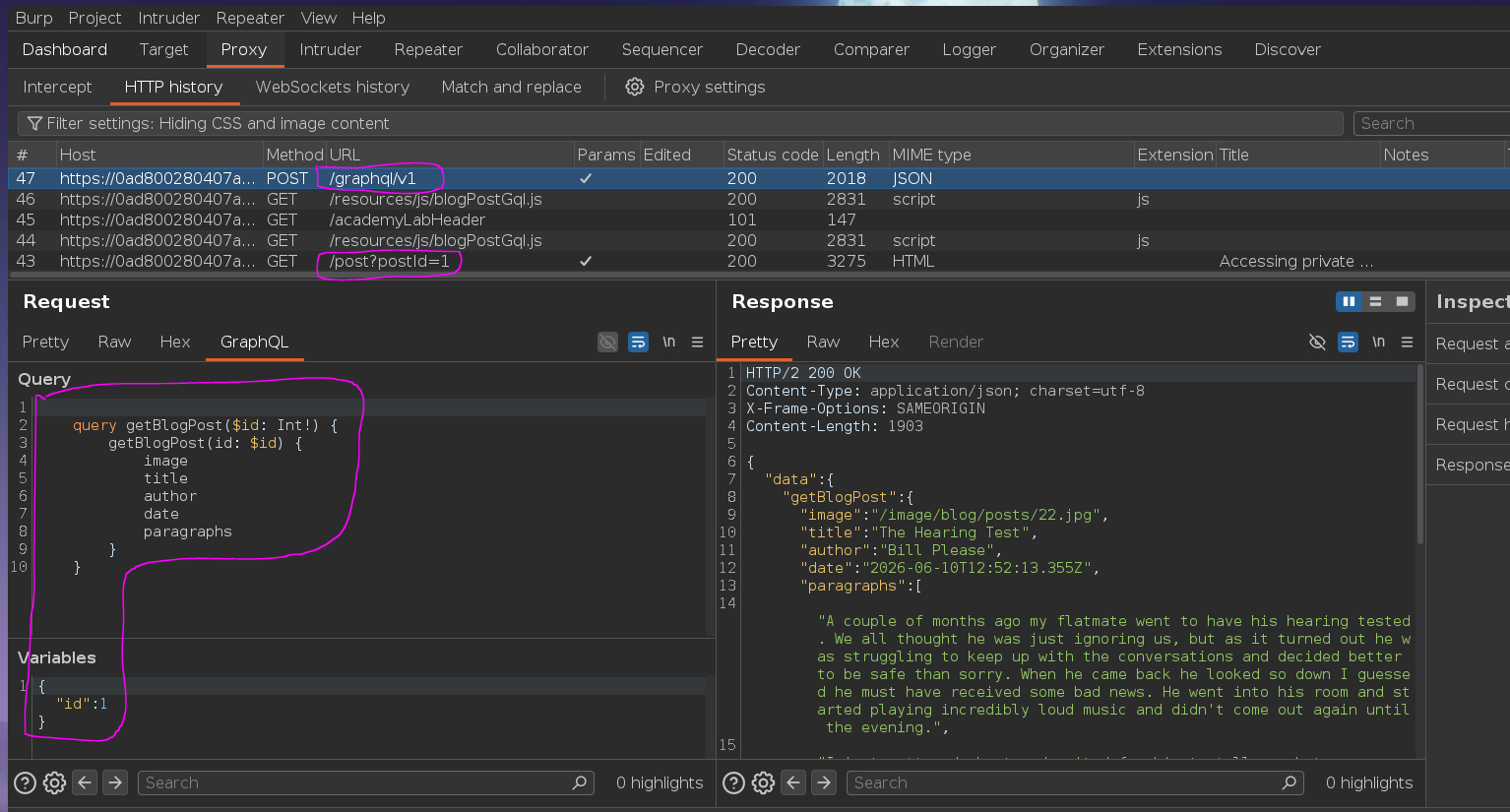
Task: Open Proxy settings gear icon
Action: [x=635, y=87]
